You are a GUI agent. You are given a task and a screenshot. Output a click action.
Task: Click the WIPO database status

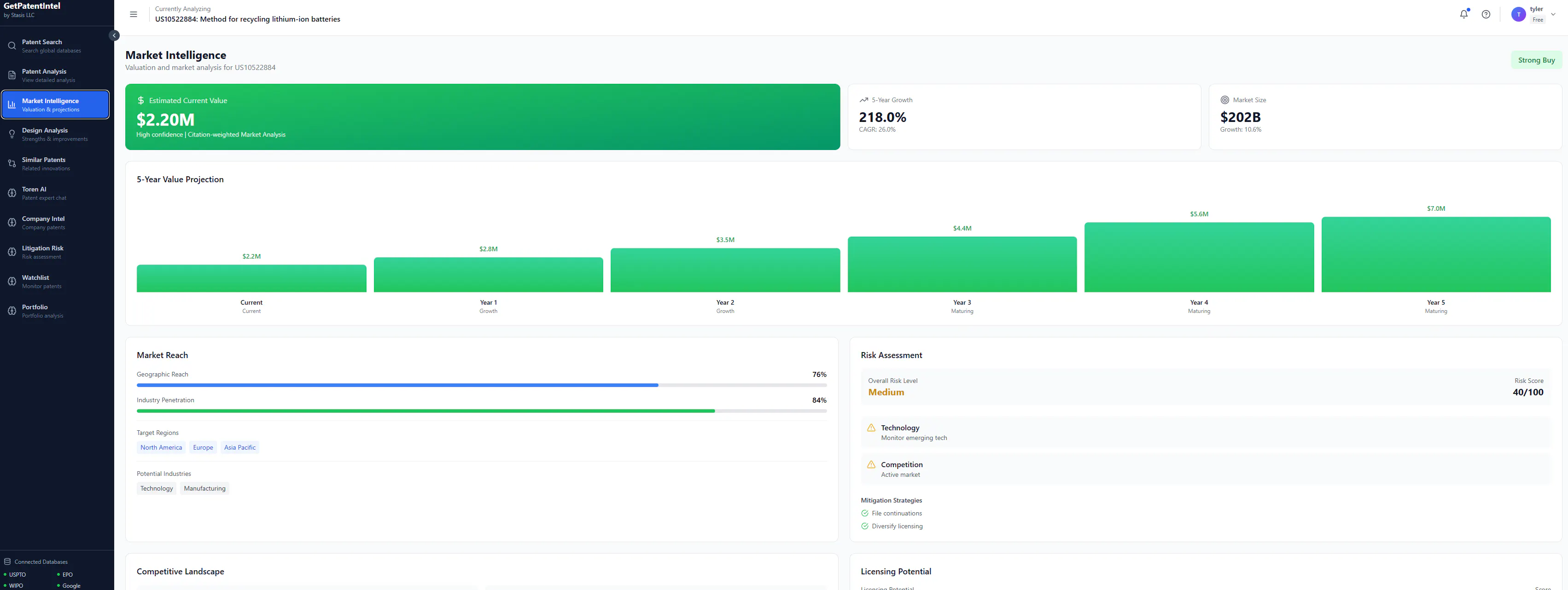[14, 586]
